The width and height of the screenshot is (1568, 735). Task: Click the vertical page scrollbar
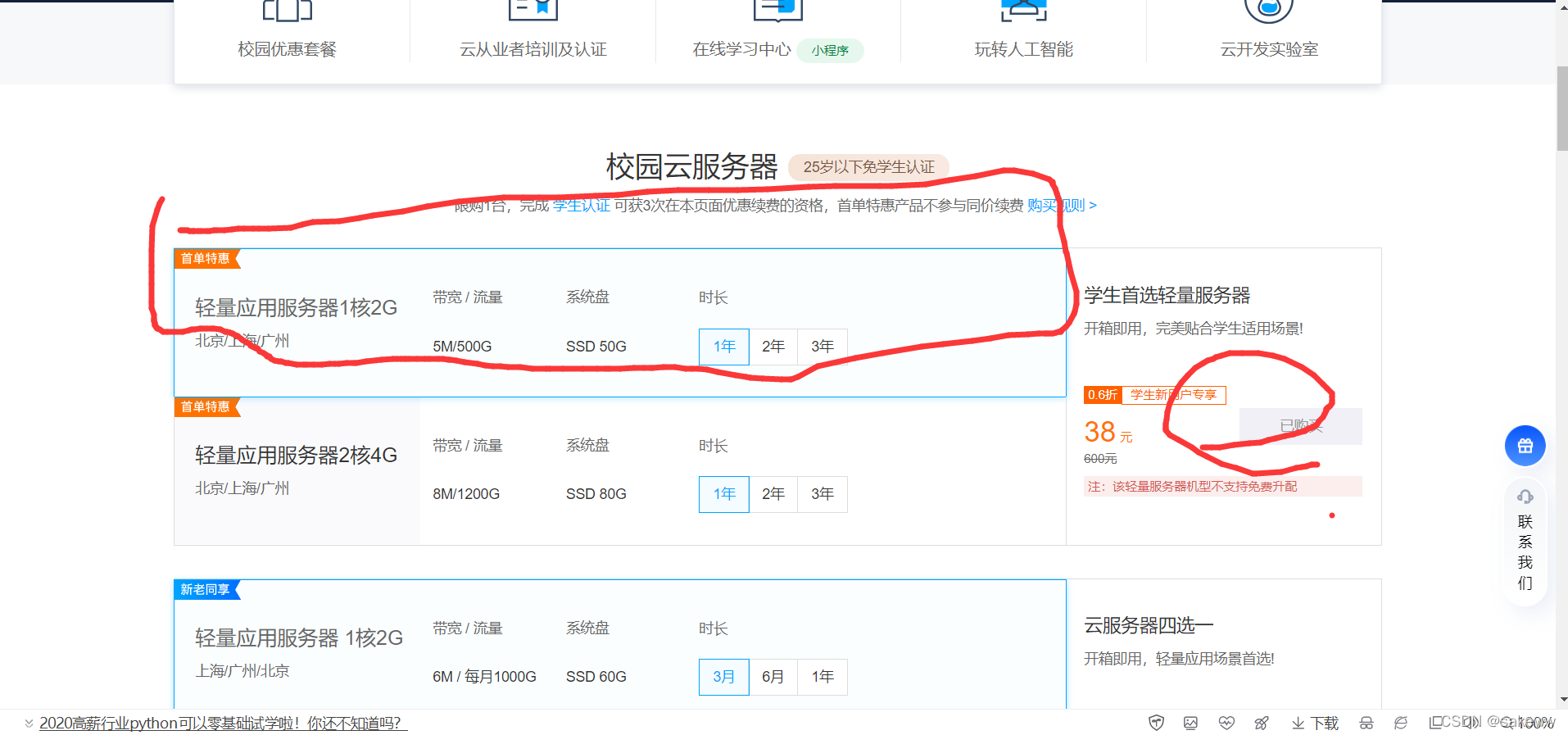click(x=1561, y=108)
